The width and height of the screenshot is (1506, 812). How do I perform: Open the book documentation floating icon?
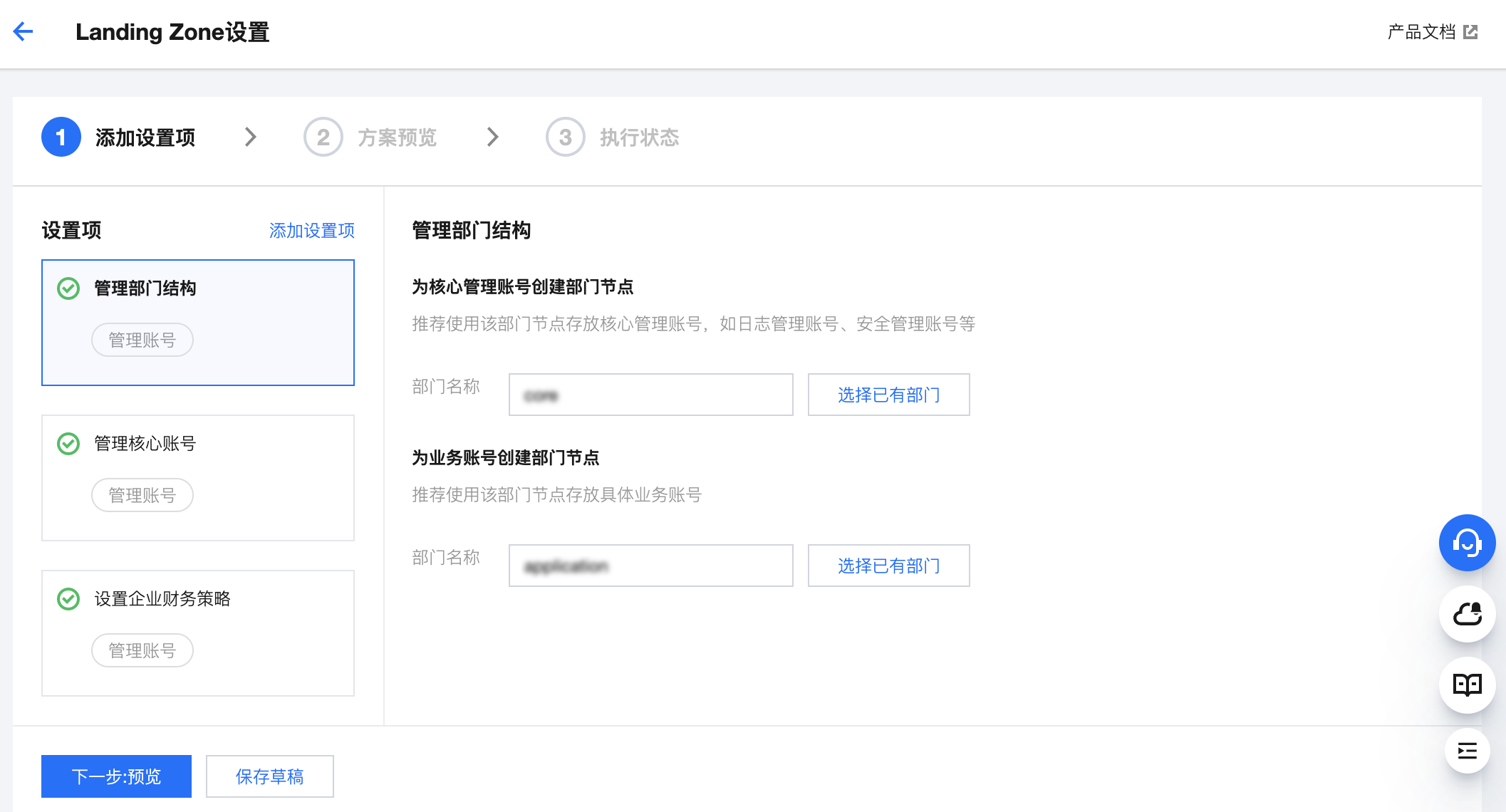pos(1467,685)
